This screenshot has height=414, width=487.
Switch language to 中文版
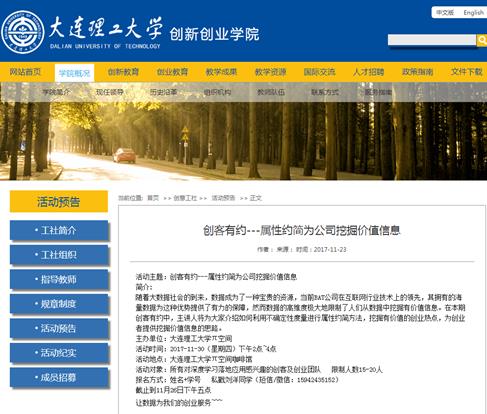tap(445, 13)
